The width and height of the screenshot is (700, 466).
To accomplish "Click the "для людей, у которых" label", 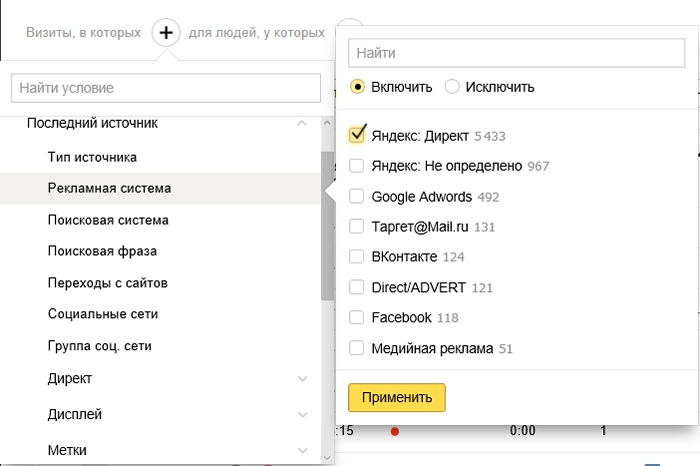I will pos(257,33).
